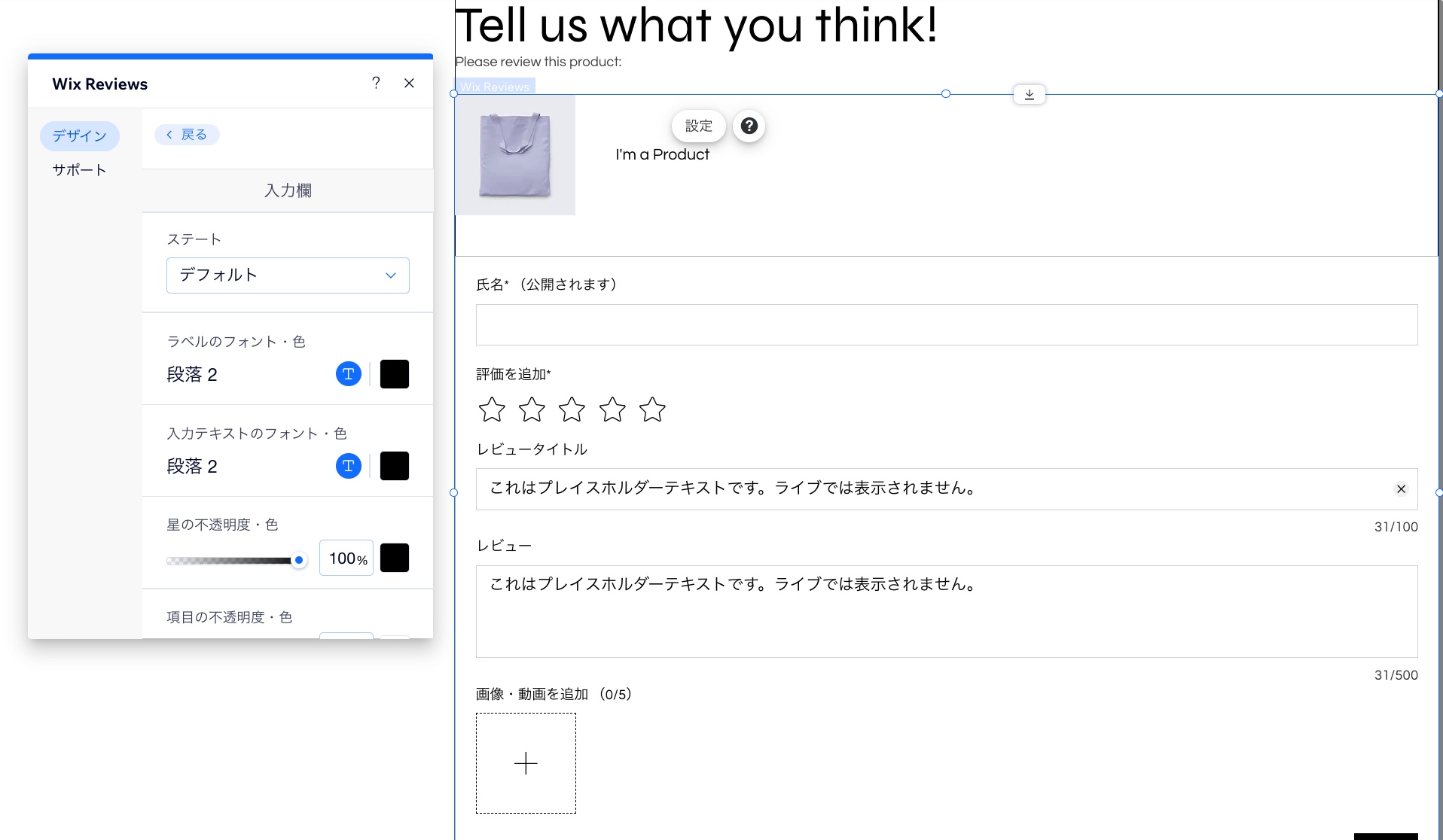Open input text font style settings

pyautogui.click(x=348, y=466)
